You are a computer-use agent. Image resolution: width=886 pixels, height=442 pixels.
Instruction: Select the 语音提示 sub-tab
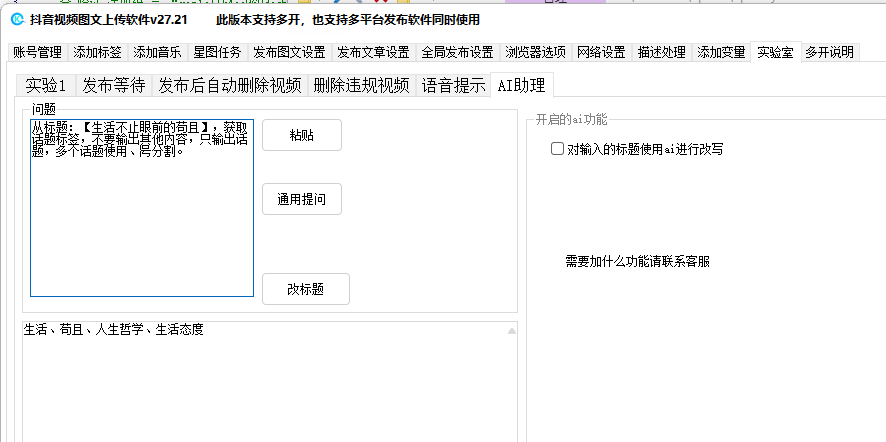pyautogui.click(x=453, y=85)
